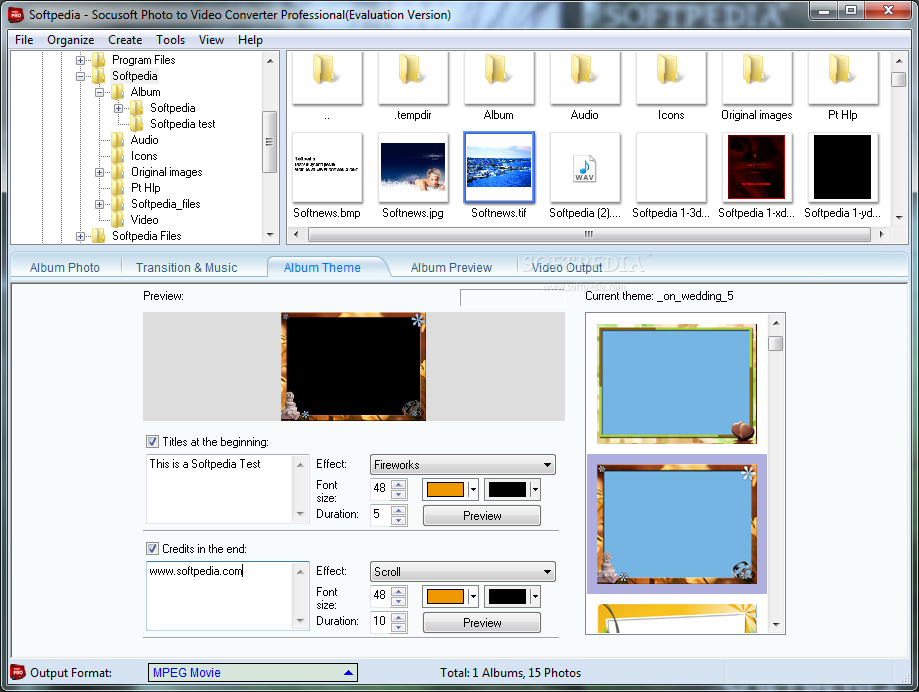Increase the titles font size spinner
The image size is (919, 692).
[x=399, y=484]
